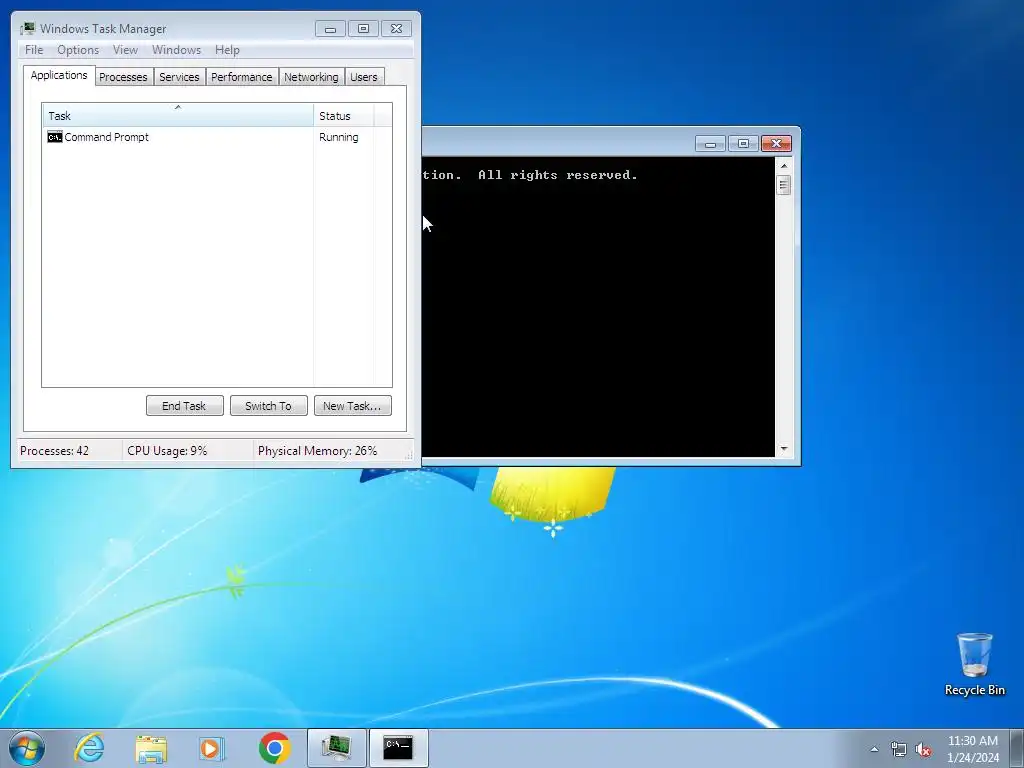Sort by the Status column header
The height and width of the screenshot is (768, 1024).
[x=344, y=115]
